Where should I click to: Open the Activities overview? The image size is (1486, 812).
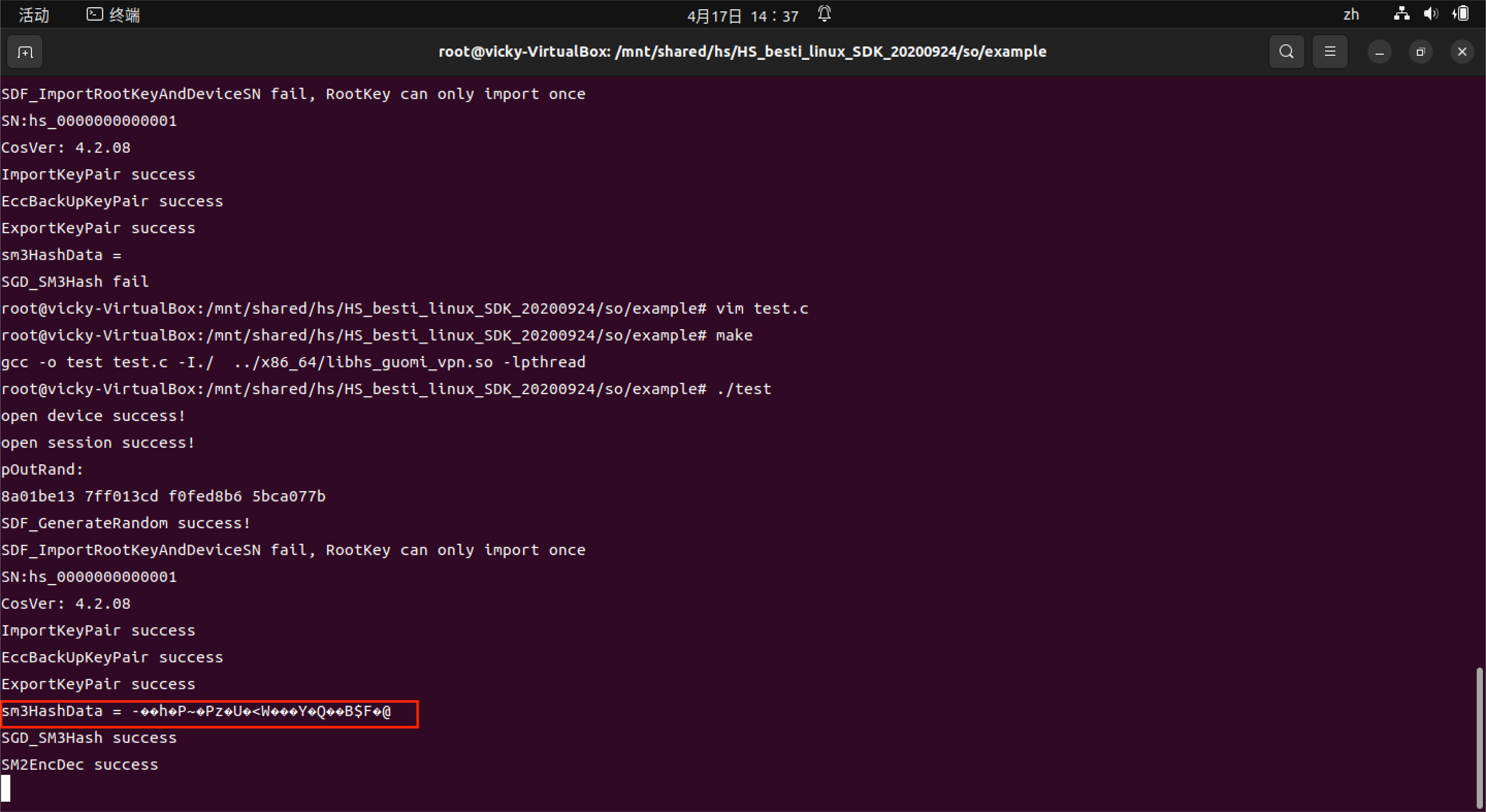click(34, 15)
